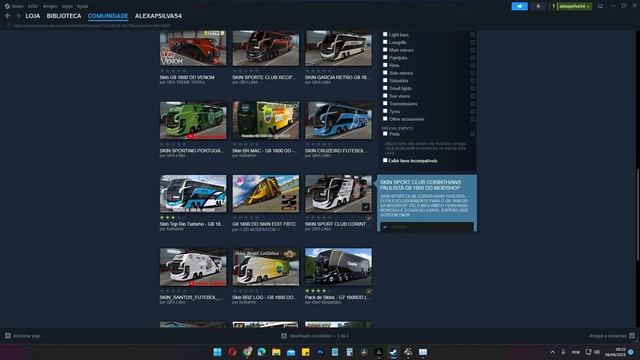Open the BIBLIOTECA tab
The height and width of the screenshot is (360, 640).
[64, 16]
